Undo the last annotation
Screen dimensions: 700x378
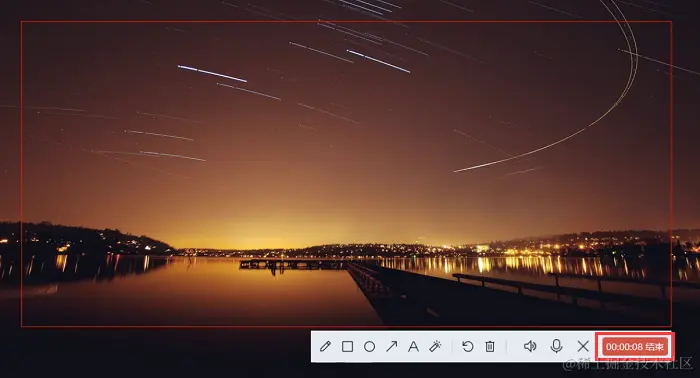pyautogui.click(x=467, y=346)
